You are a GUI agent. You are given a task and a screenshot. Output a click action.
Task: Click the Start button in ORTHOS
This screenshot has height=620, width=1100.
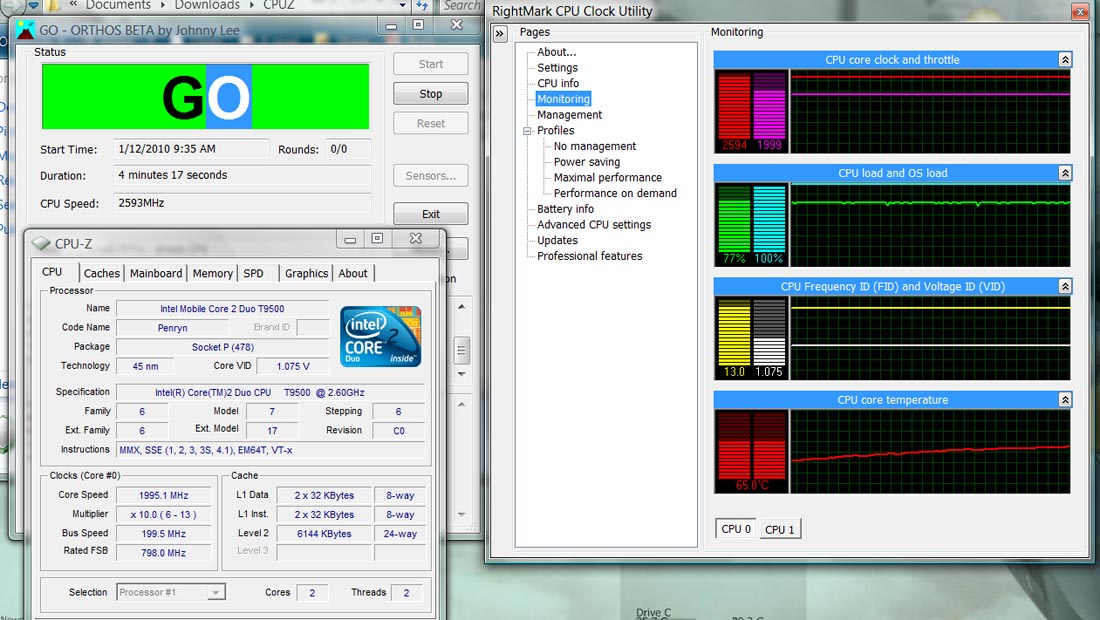click(431, 64)
